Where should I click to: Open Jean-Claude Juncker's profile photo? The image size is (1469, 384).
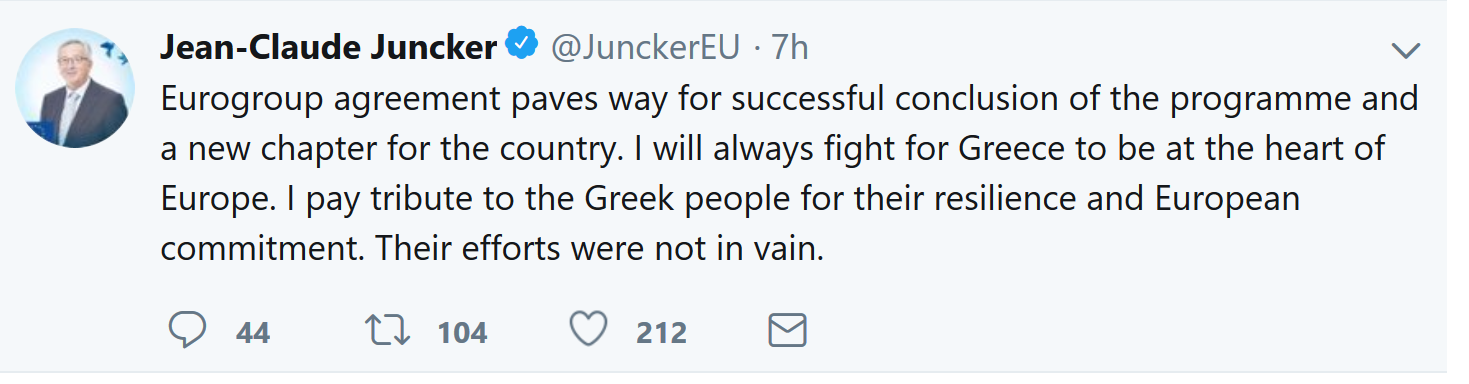(x=76, y=89)
